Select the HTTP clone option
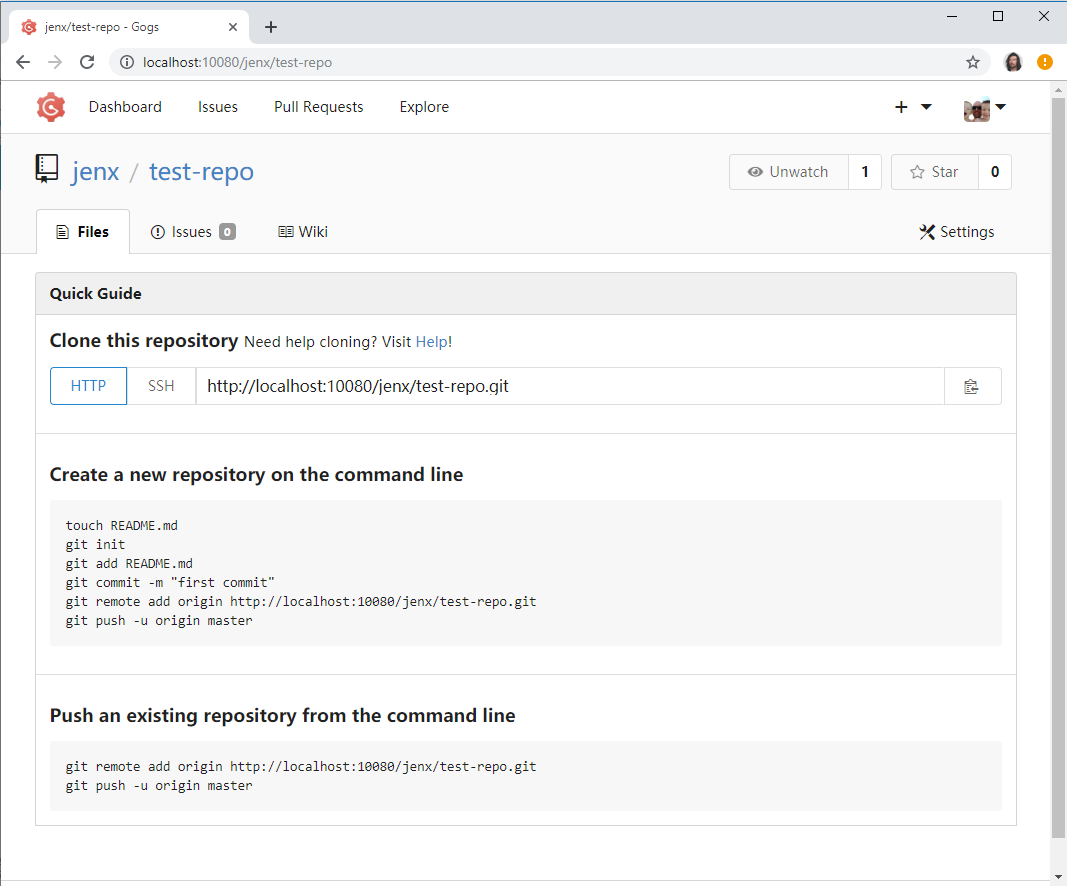 (88, 386)
